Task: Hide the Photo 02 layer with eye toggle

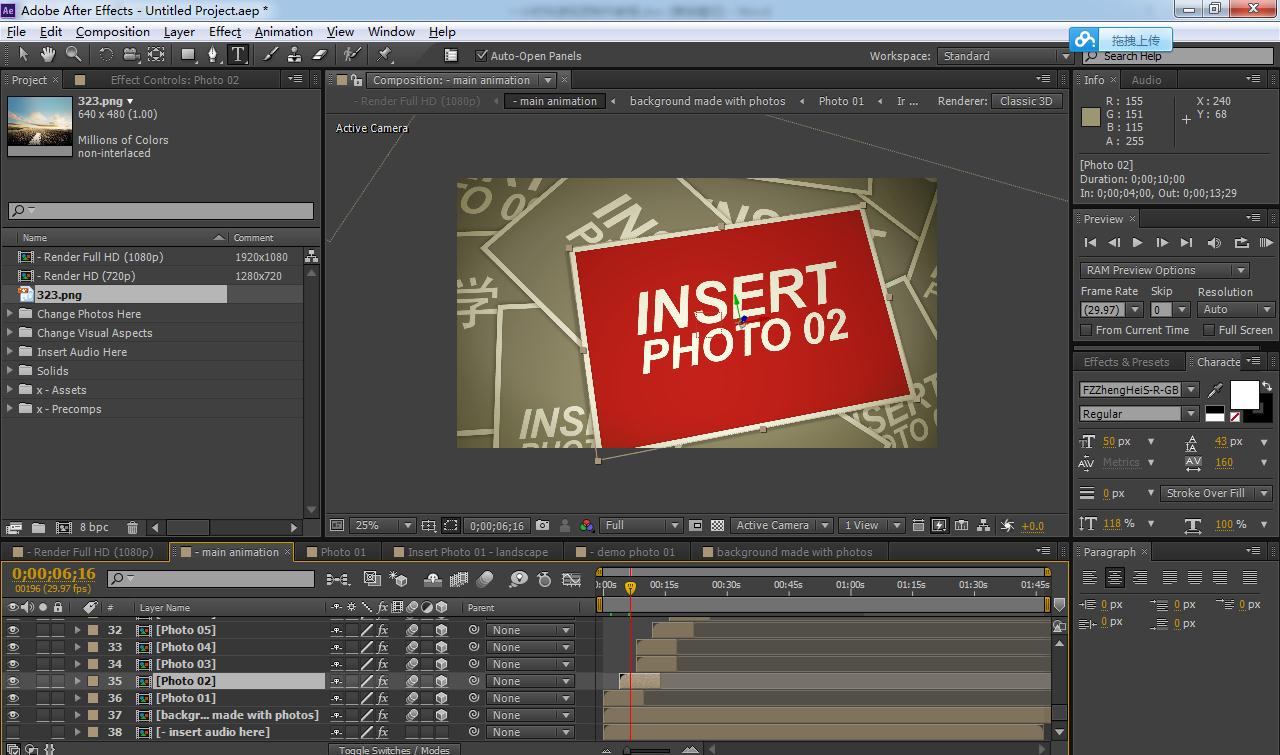Action: (13, 681)
